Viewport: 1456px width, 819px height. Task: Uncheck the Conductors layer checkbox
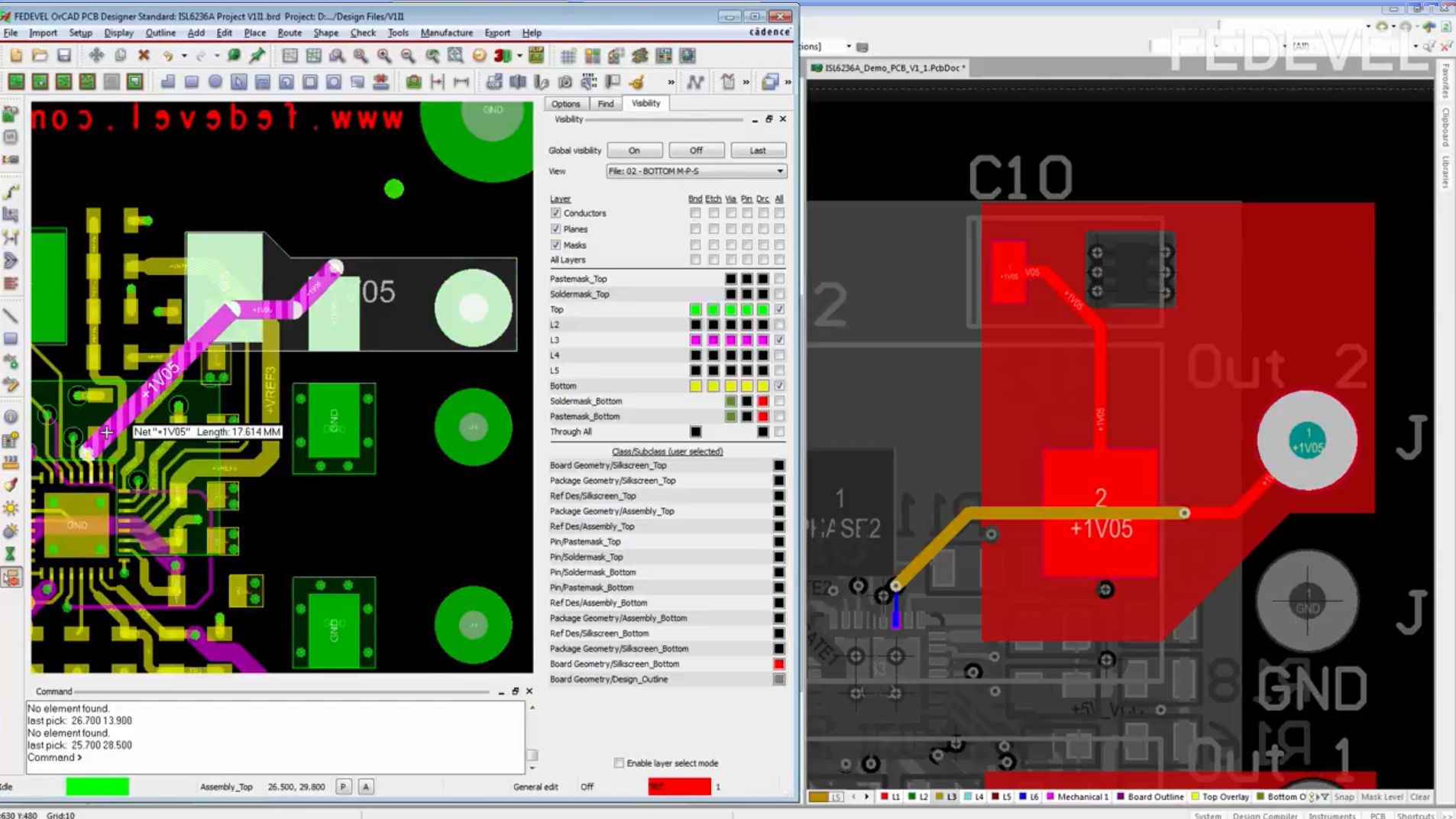click(555, 213)
